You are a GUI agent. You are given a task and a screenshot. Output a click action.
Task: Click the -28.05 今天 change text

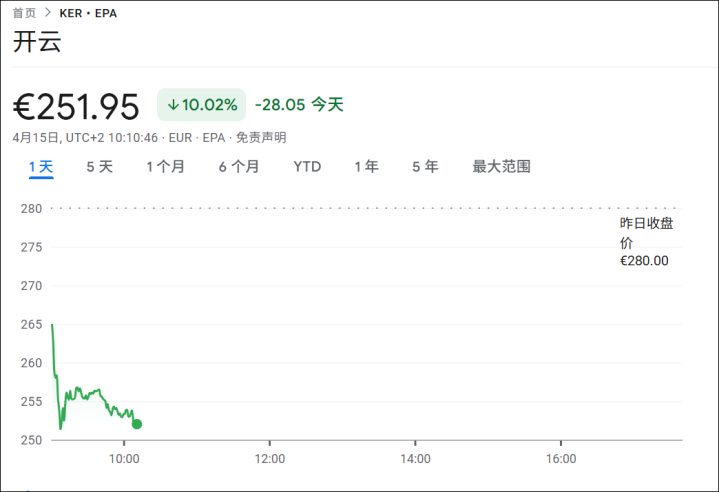point(299,105)
